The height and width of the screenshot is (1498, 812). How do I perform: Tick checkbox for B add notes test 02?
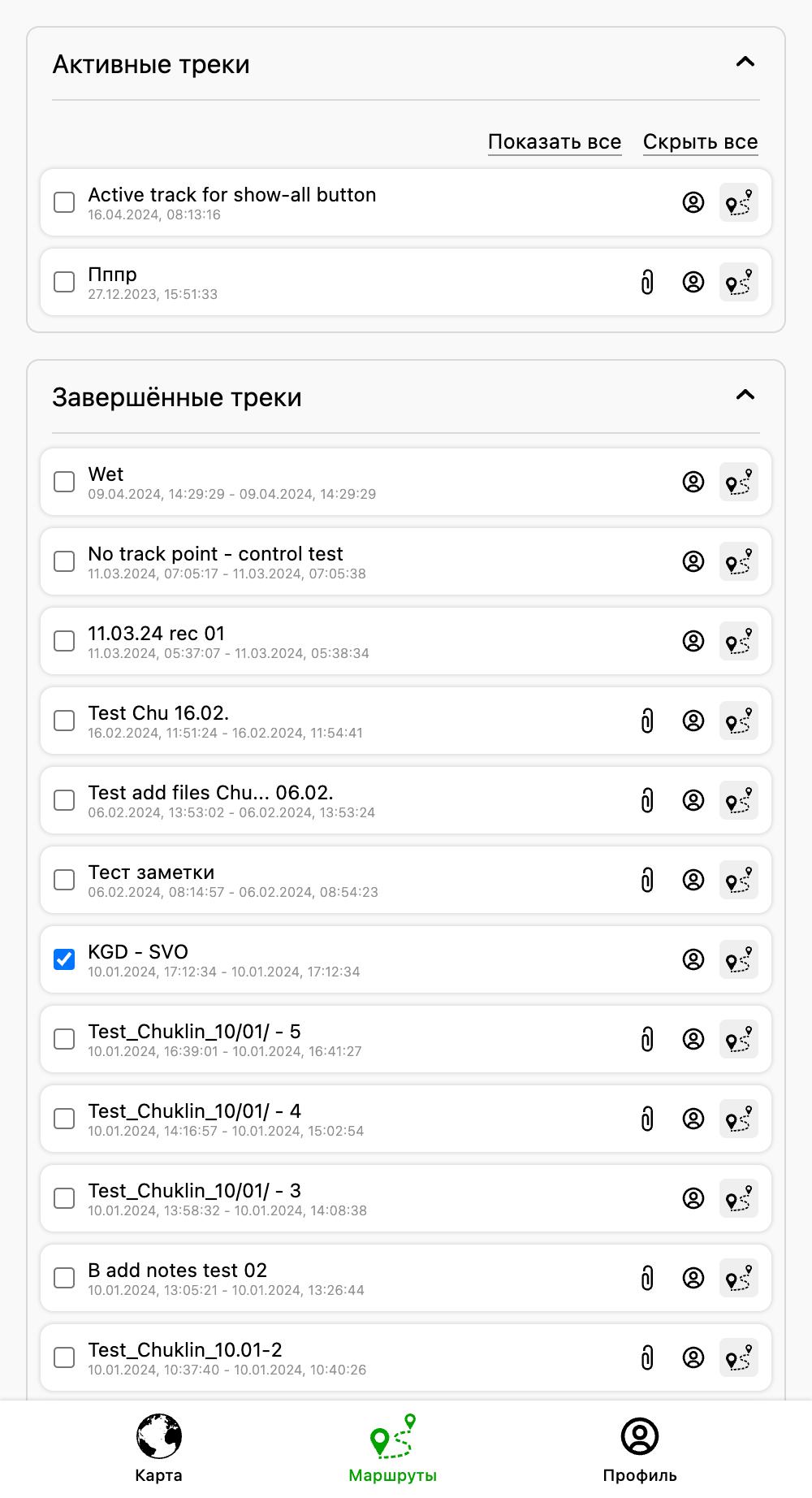click(64, 1278)
